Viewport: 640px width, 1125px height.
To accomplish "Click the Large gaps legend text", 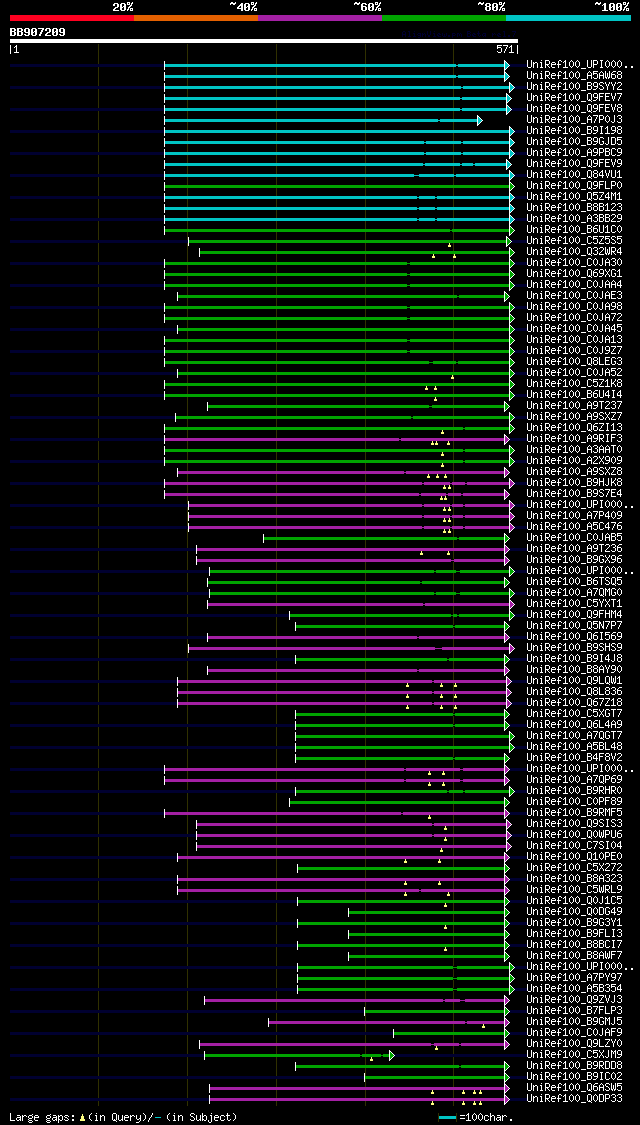I will point(123,1117).
